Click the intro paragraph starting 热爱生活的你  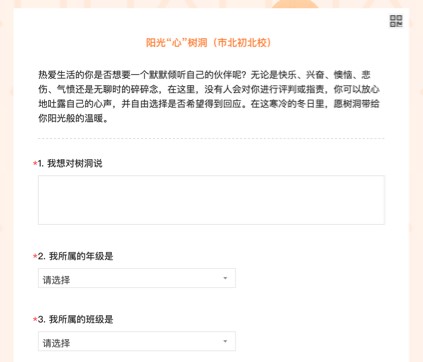point(209,96)
